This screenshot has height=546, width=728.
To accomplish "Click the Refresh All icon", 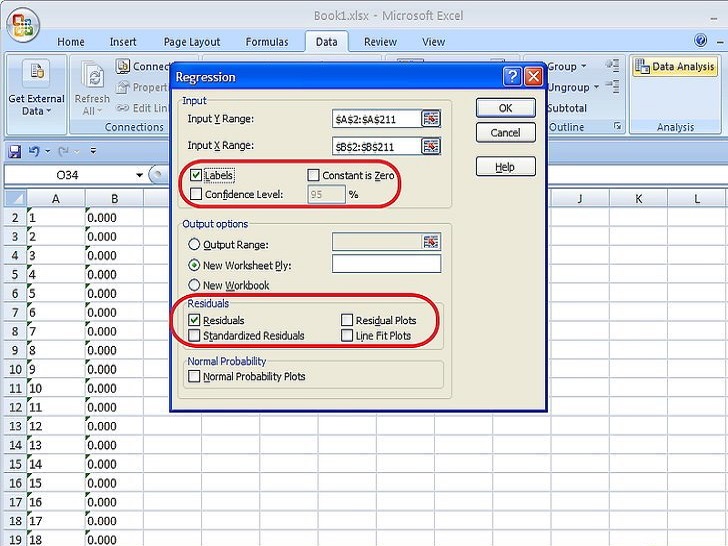I will pos(92,75).
